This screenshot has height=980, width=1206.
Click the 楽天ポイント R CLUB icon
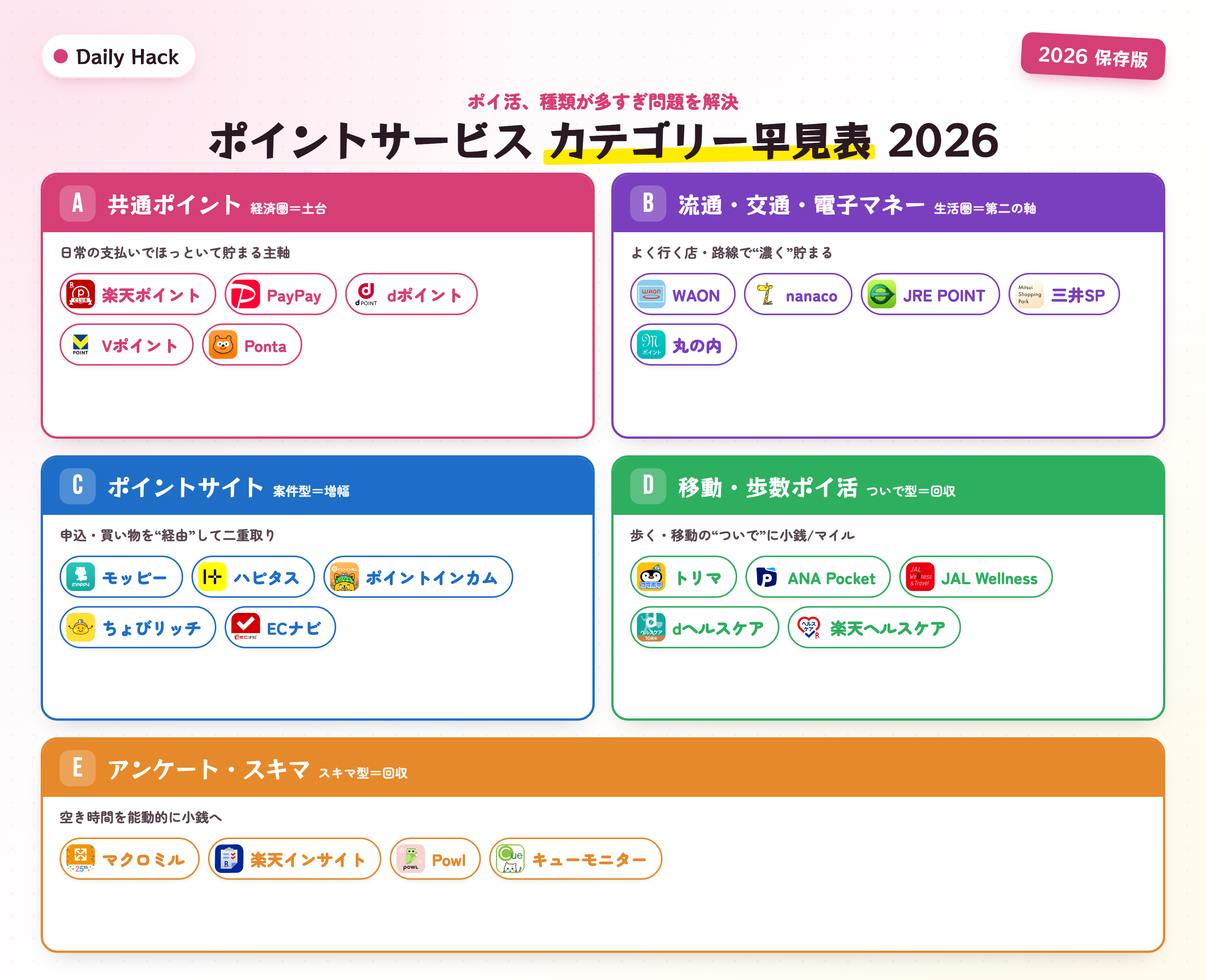[x=81, y=294]
